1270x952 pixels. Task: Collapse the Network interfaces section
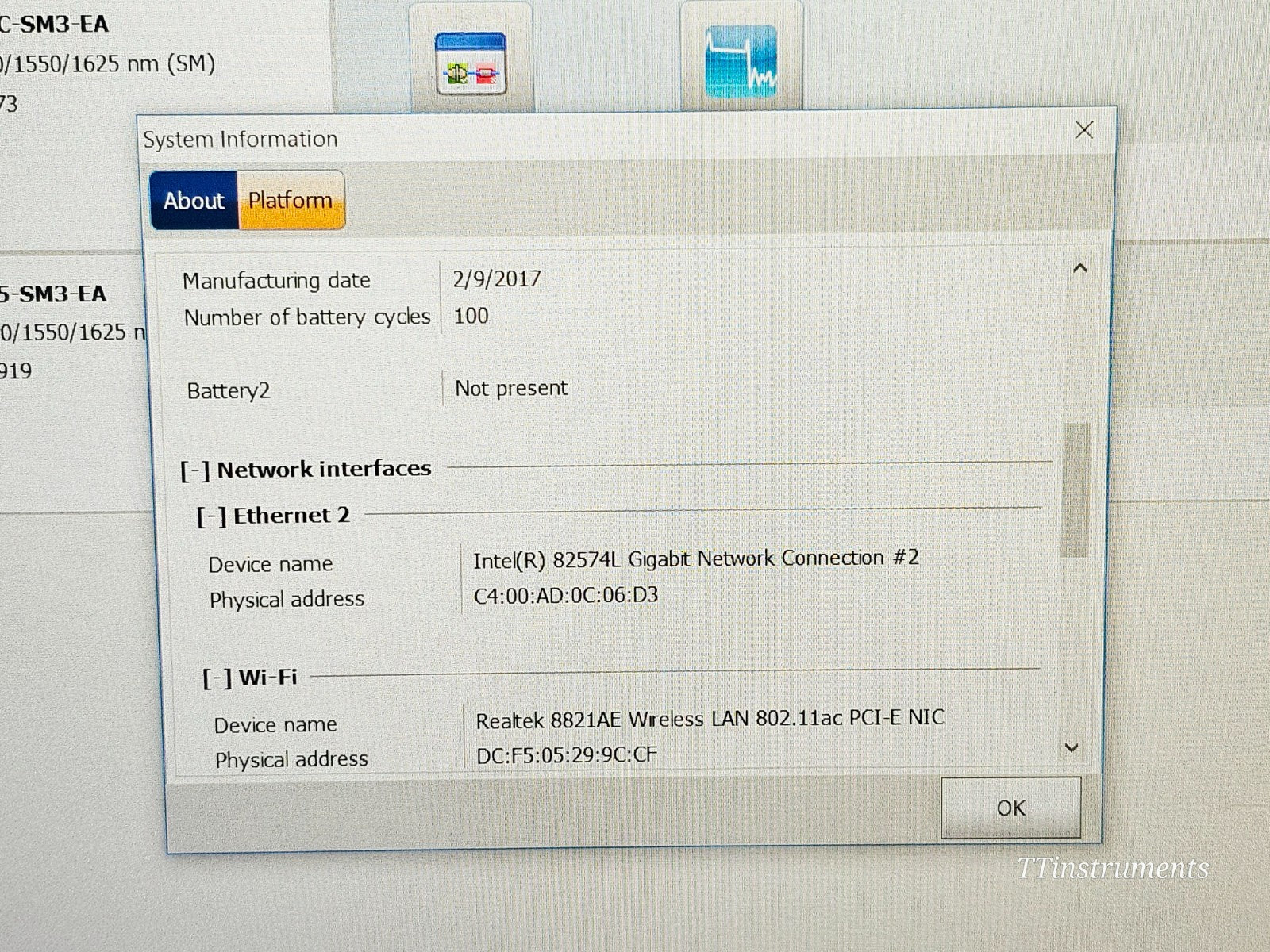click(194, 470)
